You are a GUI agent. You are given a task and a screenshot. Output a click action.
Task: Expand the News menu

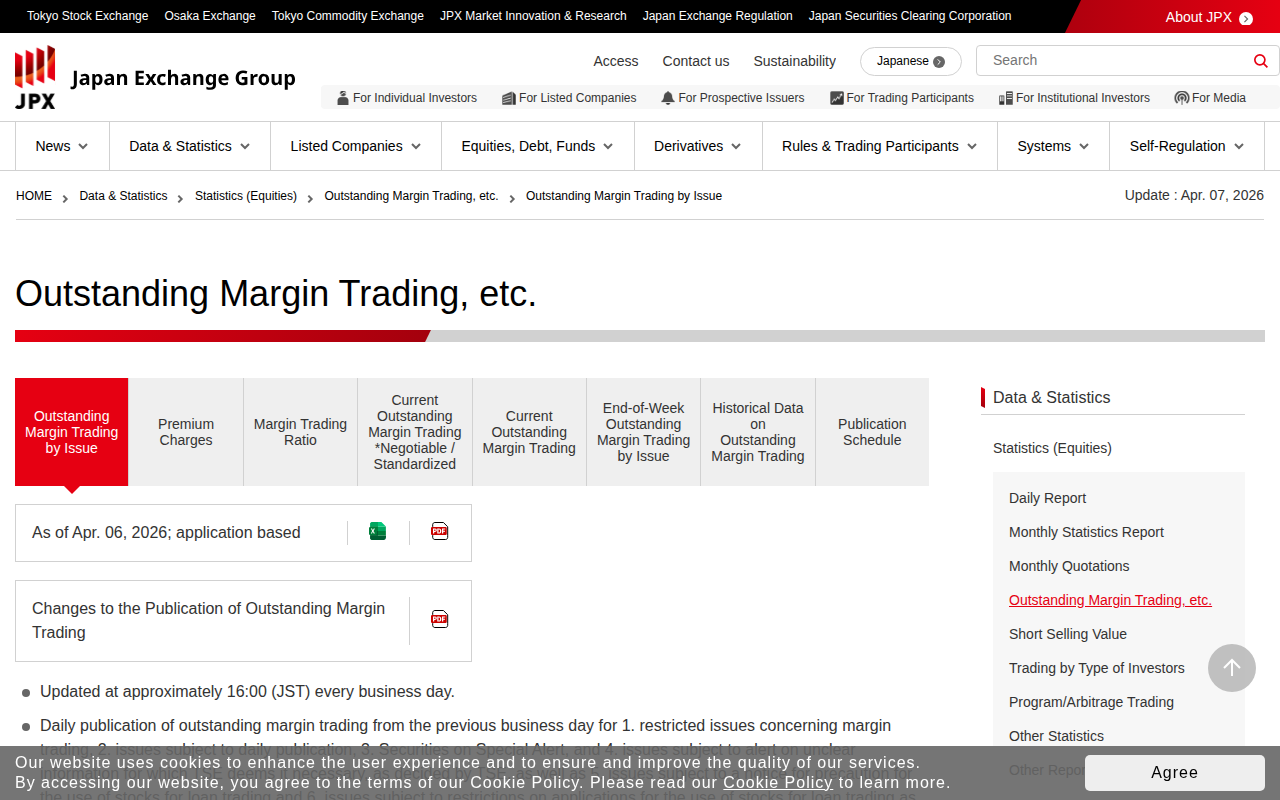(x=62, y=146)
